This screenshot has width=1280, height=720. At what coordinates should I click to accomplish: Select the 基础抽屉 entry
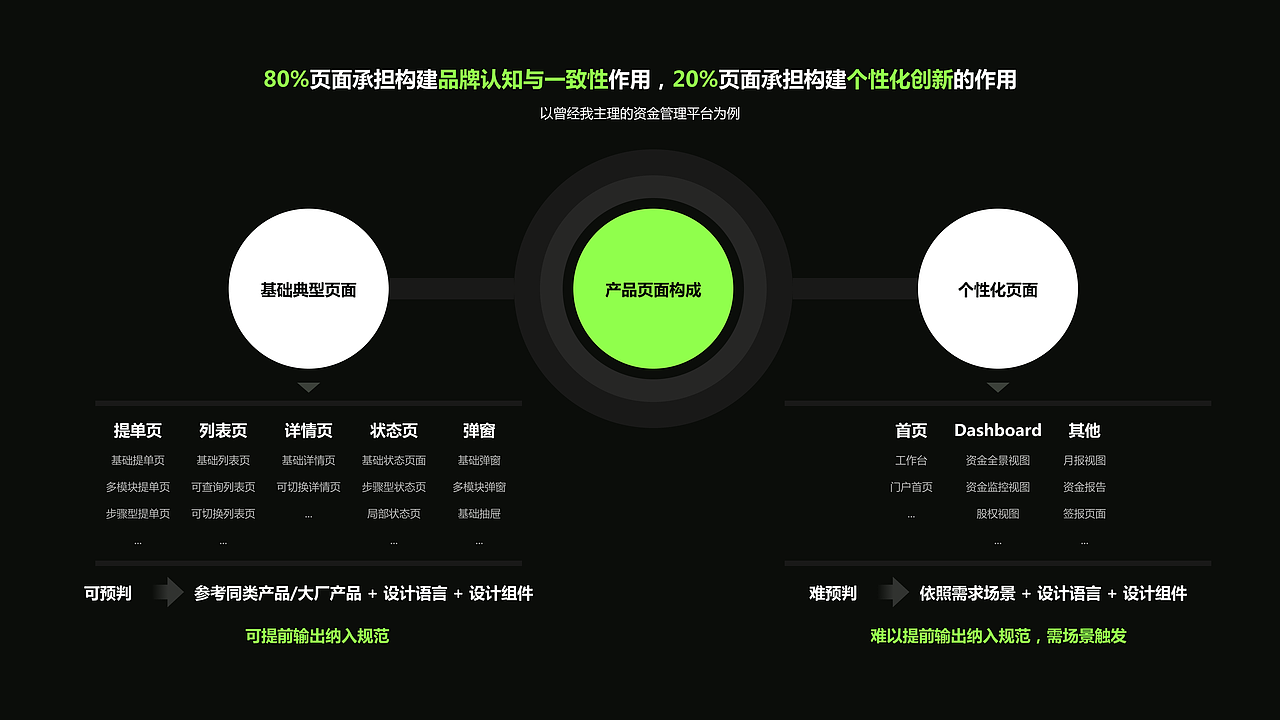pos(480,513)
